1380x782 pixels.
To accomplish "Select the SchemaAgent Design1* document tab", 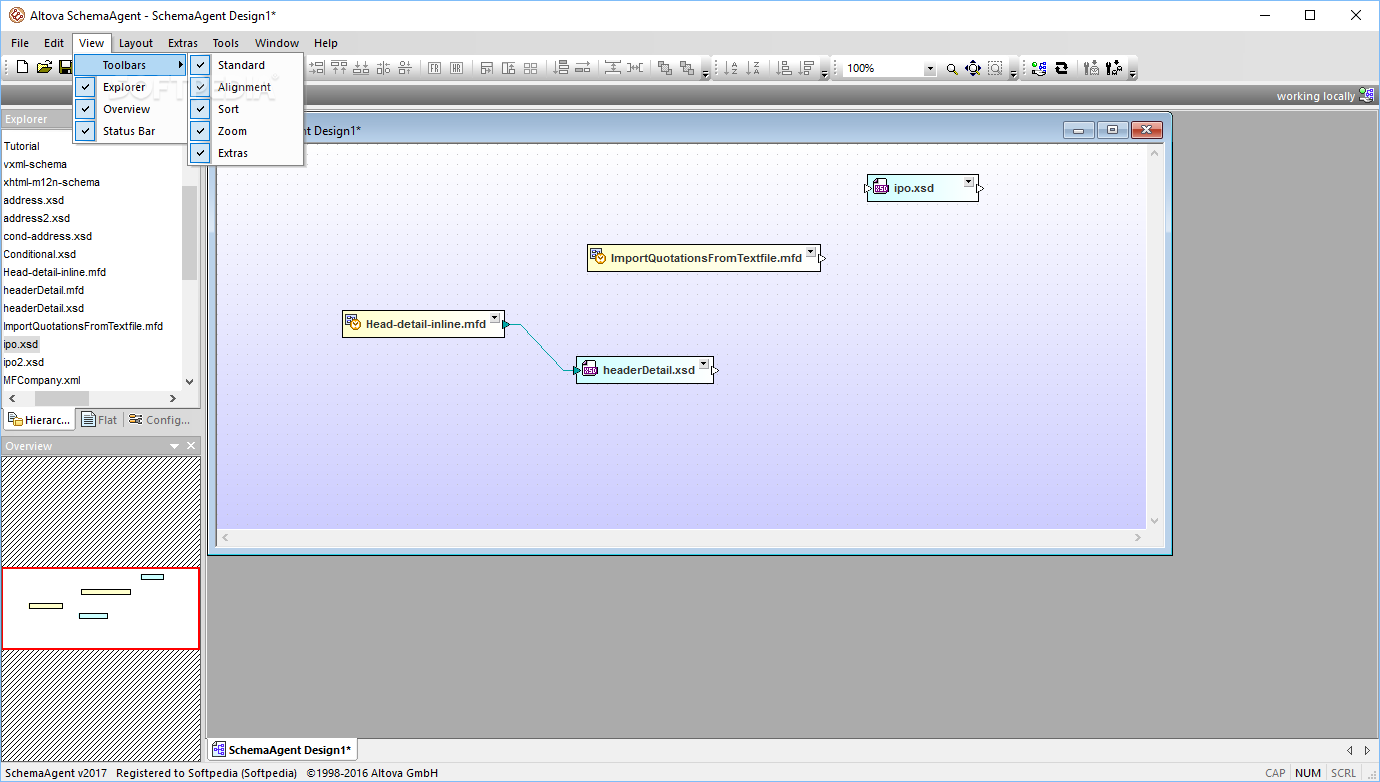I will (281, 750).
